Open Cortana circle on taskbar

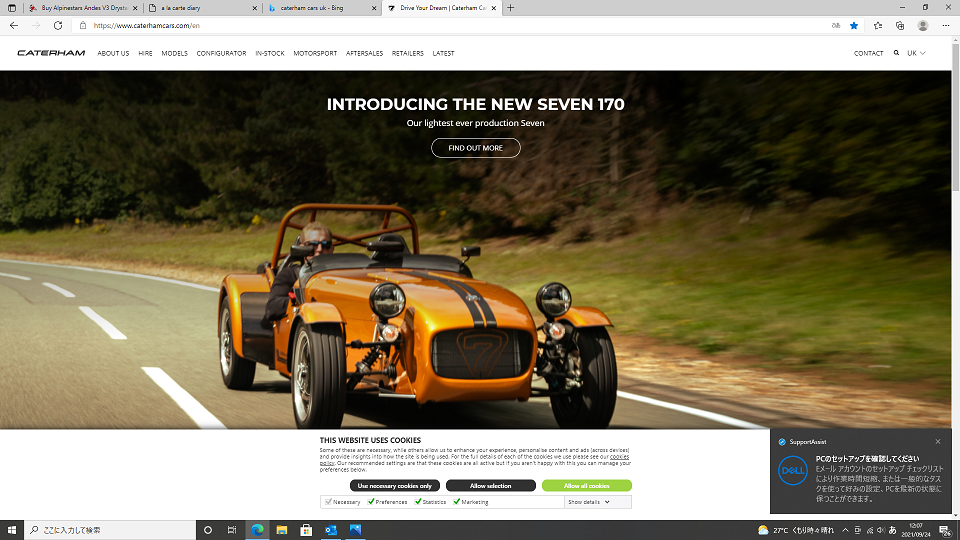(x=208, y=530)
